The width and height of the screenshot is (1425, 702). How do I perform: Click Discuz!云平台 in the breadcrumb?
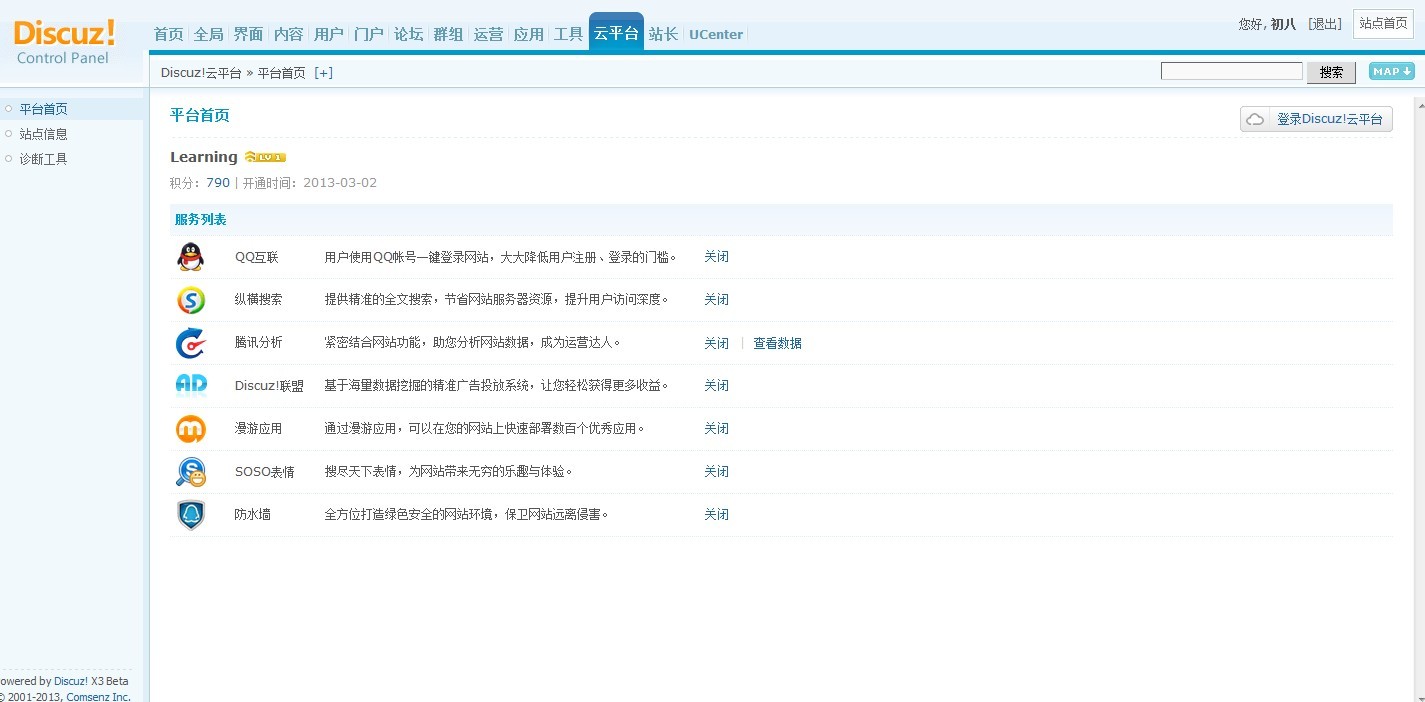pyautogui.click(x=201, y=73)
